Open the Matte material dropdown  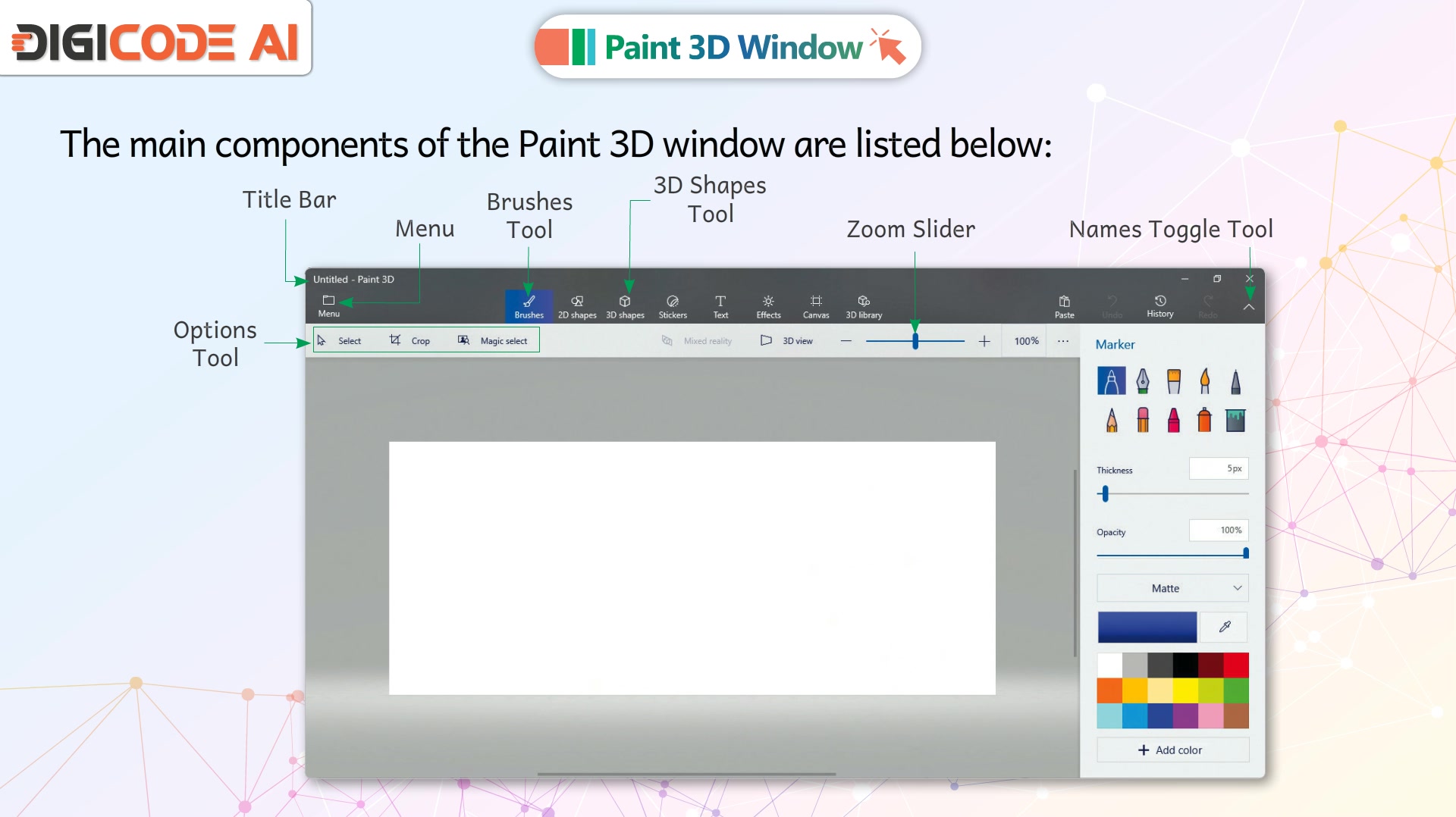point(1172,588)
